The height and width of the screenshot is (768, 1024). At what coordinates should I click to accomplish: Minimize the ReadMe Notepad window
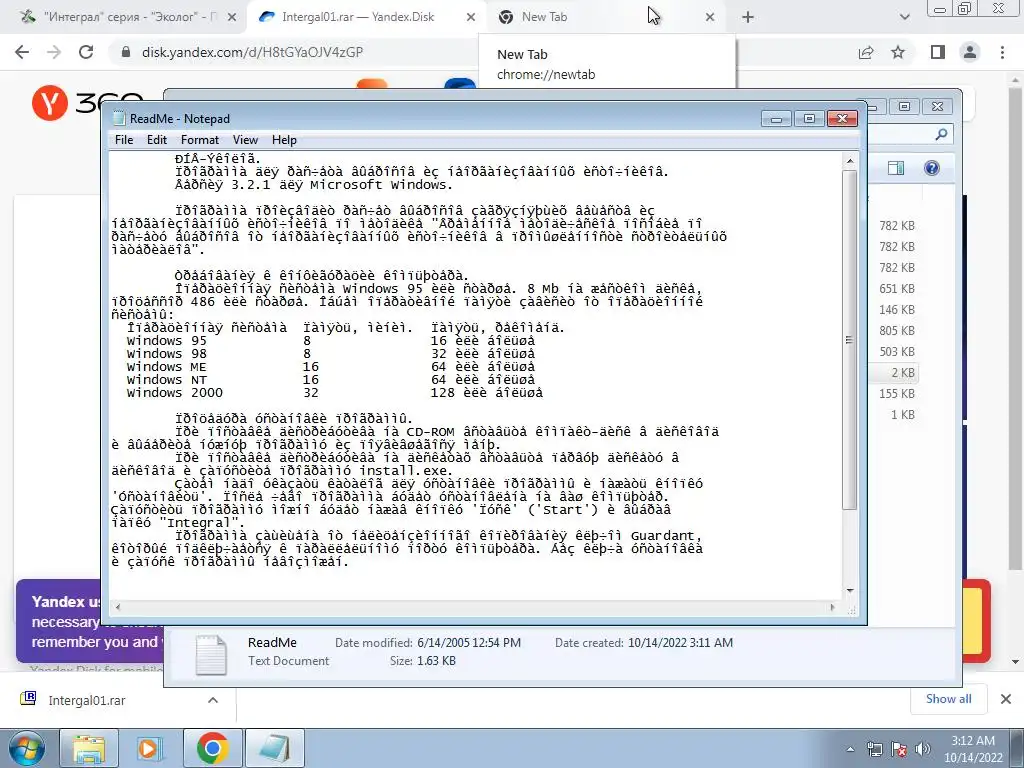776,119
